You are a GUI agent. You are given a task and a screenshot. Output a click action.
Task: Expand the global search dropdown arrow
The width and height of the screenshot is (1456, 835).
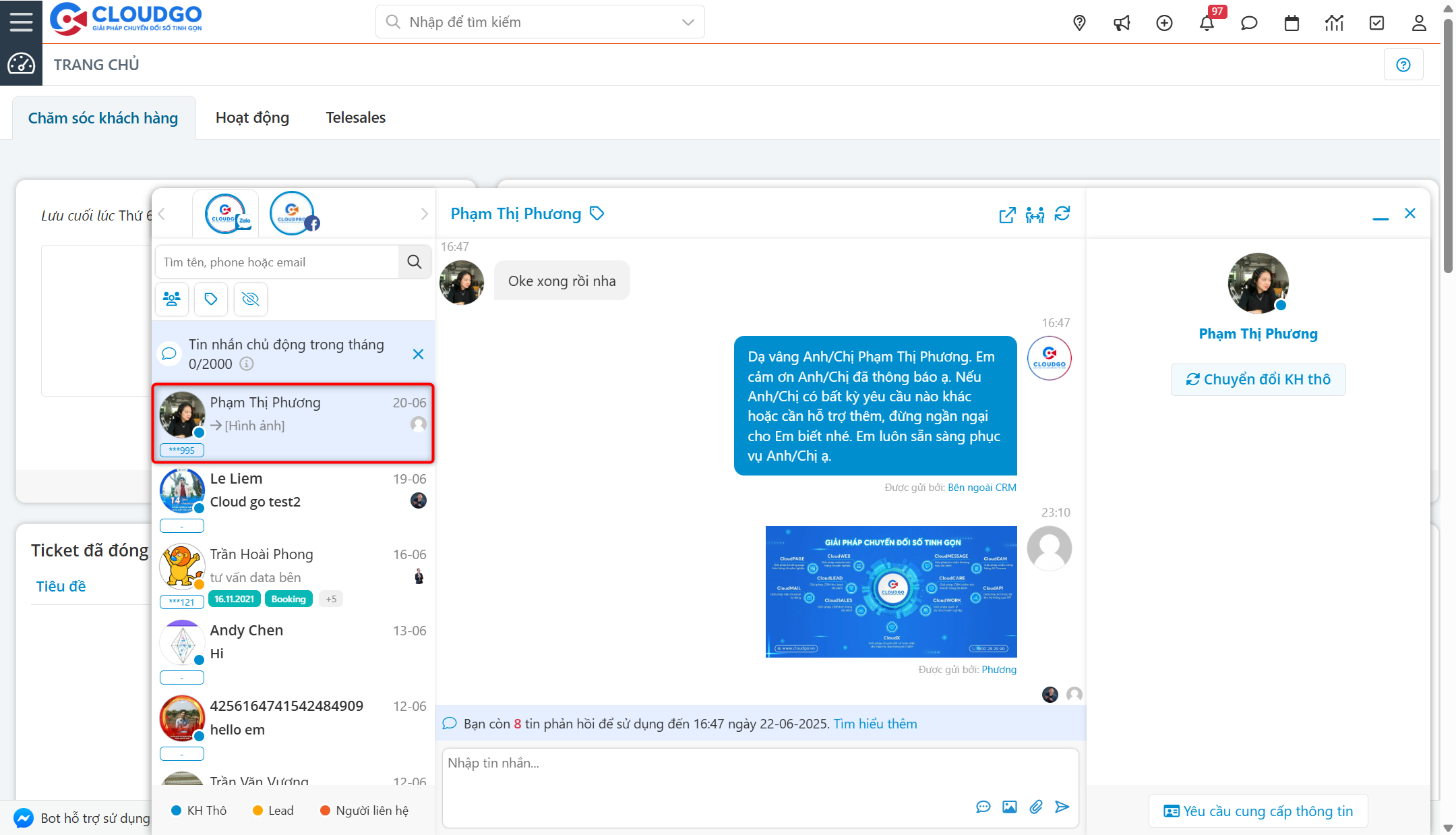[x=688, y=22]
